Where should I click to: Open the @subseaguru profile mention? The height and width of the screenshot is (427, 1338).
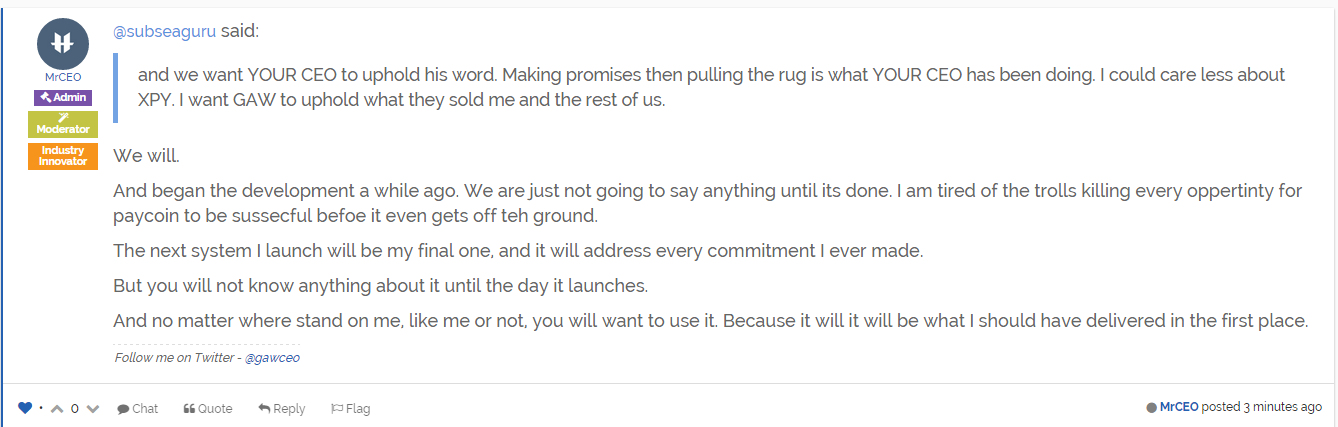[165, 31]
